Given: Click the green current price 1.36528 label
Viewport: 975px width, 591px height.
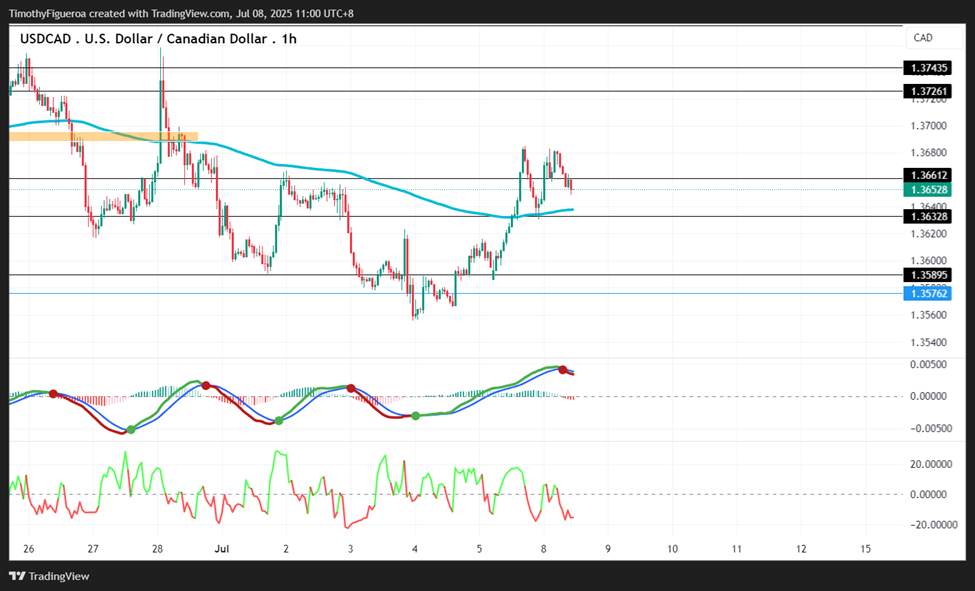Looking at the screenshot, I should pos(929,190).
